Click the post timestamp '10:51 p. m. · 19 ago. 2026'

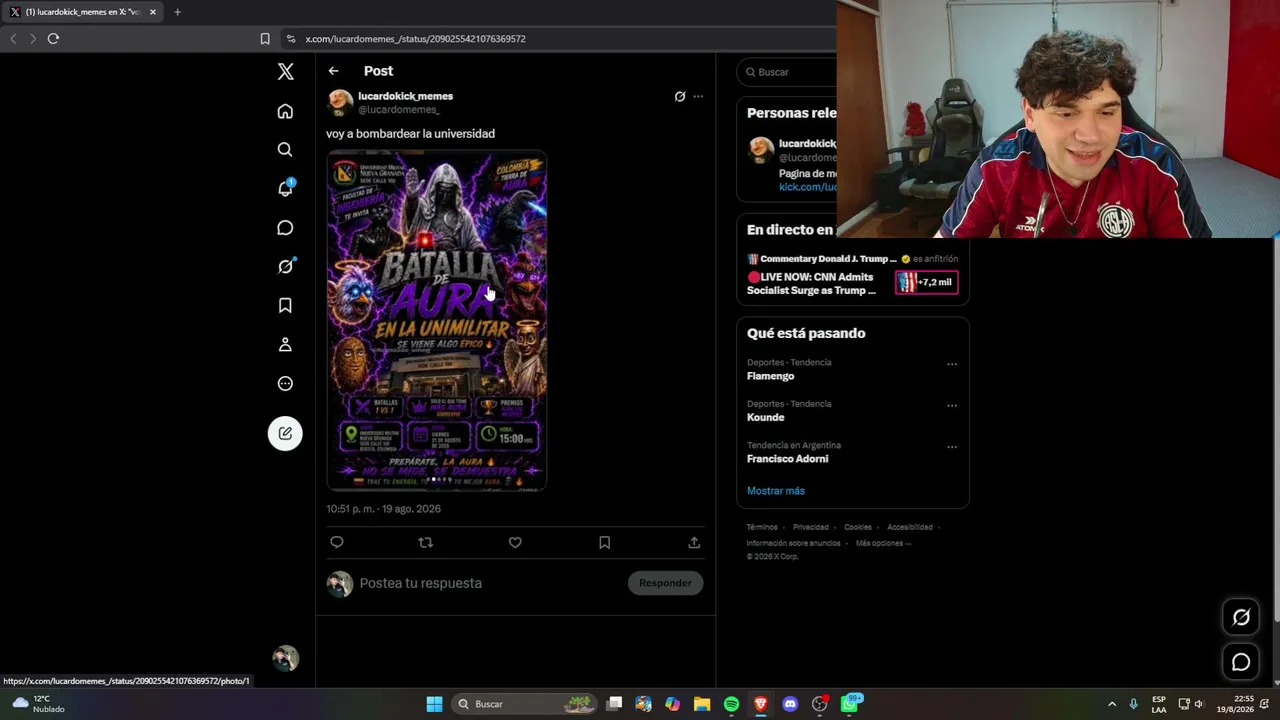click(383, 509)
